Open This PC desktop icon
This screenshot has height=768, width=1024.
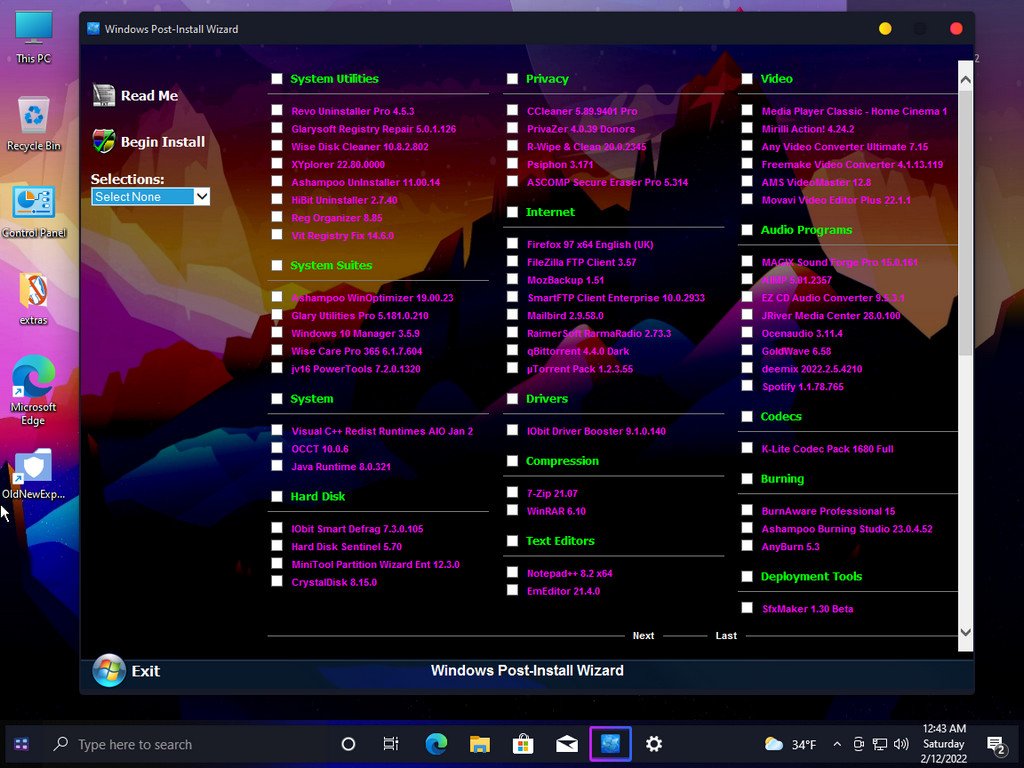pos(33,37)
